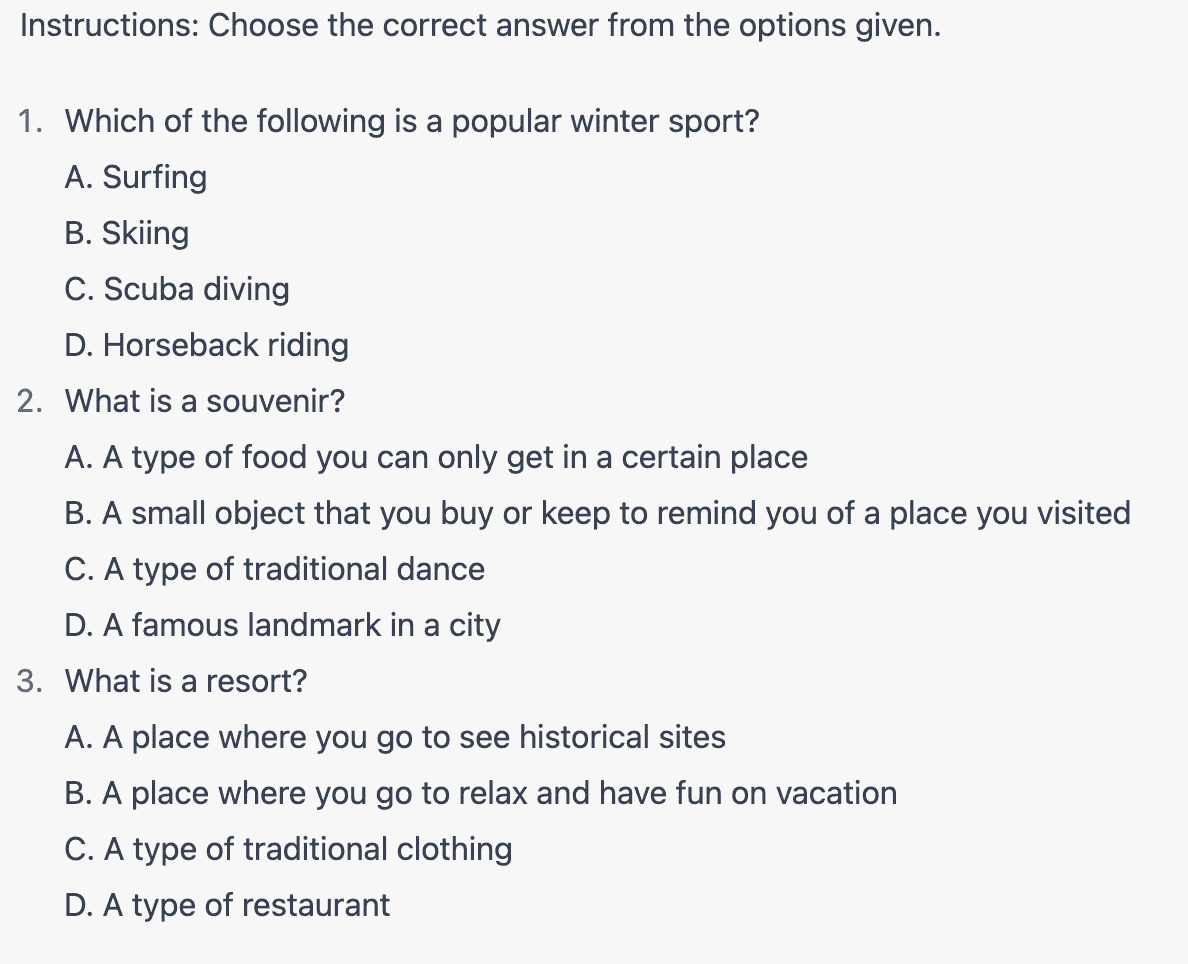
Task: Click question 1 about winter sport
Action: [411, 121]
